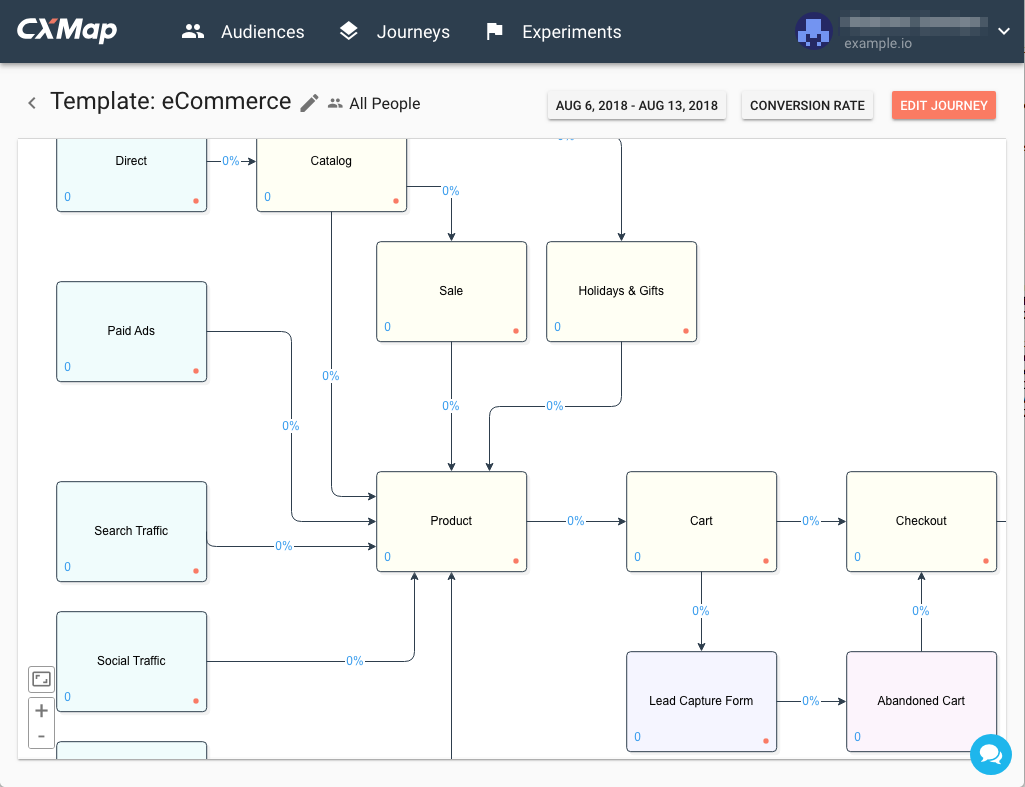Click the example.io account text
This screenshot has height=787, width=1025.
point(878,43)
